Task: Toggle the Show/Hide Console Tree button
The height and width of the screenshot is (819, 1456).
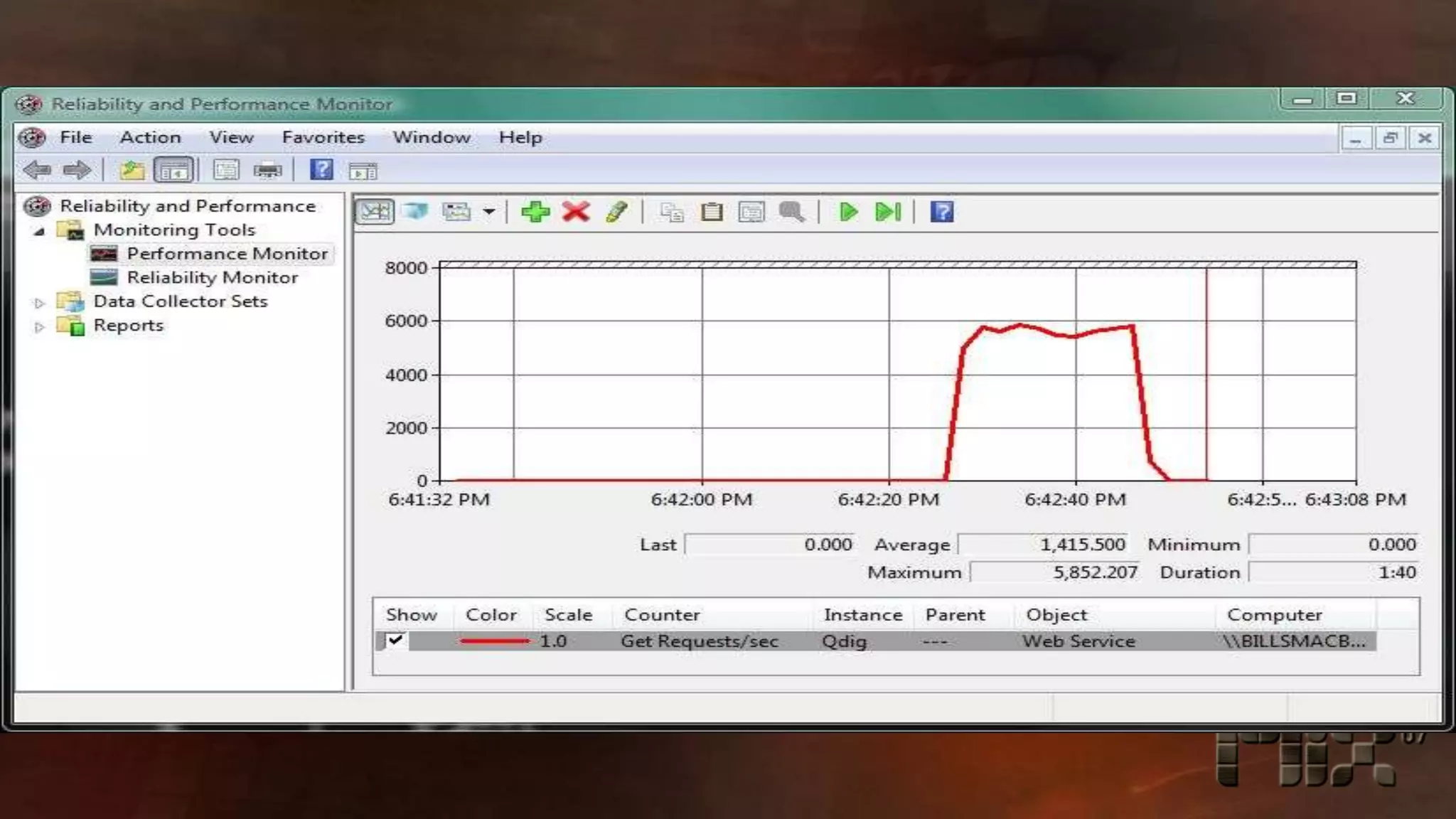Action: 173,171
